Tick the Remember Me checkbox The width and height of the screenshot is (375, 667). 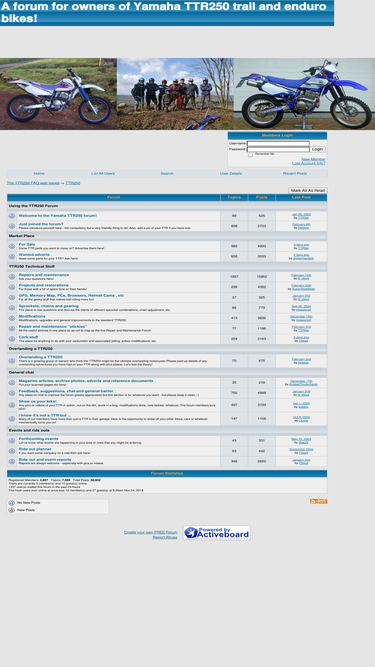click(250, 155)
